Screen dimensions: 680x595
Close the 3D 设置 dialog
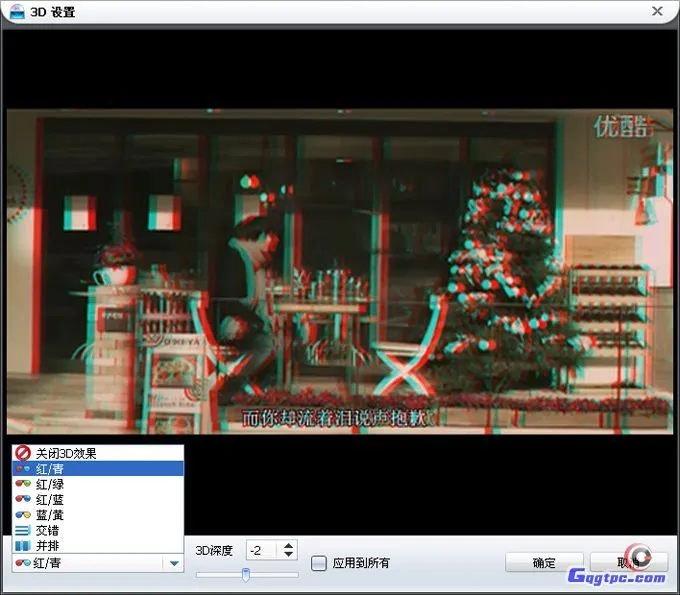pos(657,11)
